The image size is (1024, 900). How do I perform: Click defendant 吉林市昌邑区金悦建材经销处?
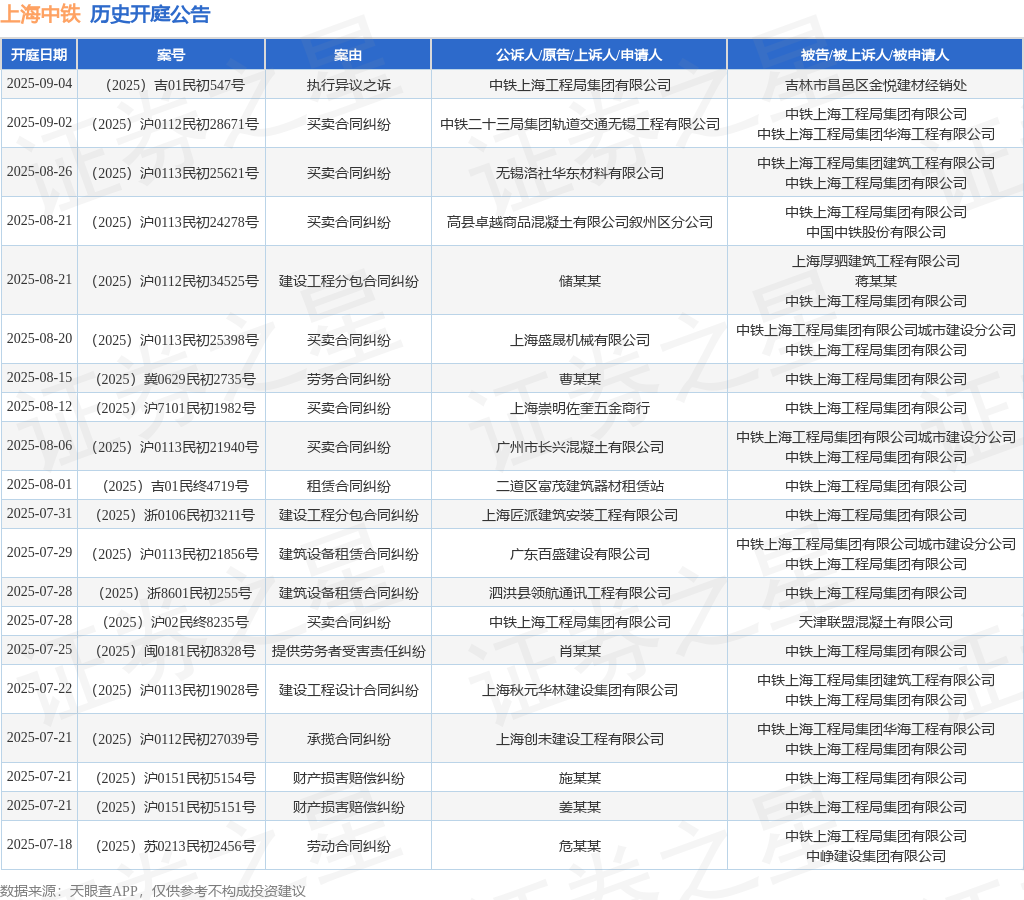tap(876, 86)
